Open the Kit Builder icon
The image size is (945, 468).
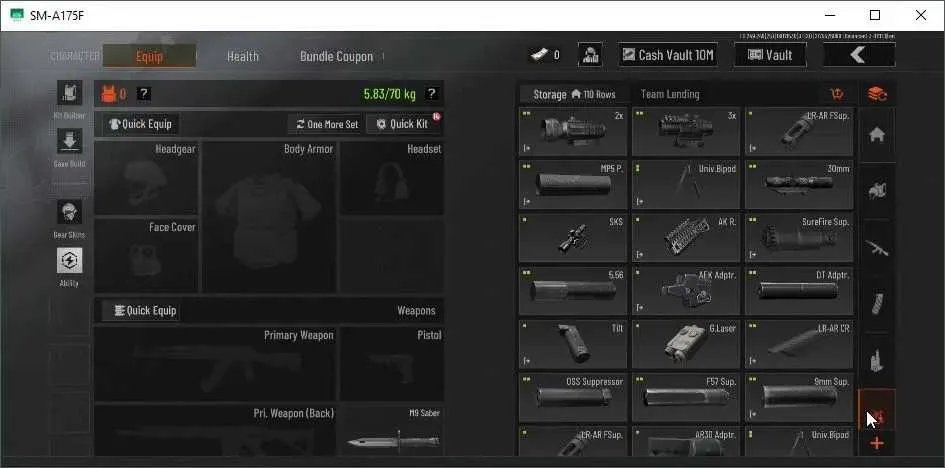point(69,93)
